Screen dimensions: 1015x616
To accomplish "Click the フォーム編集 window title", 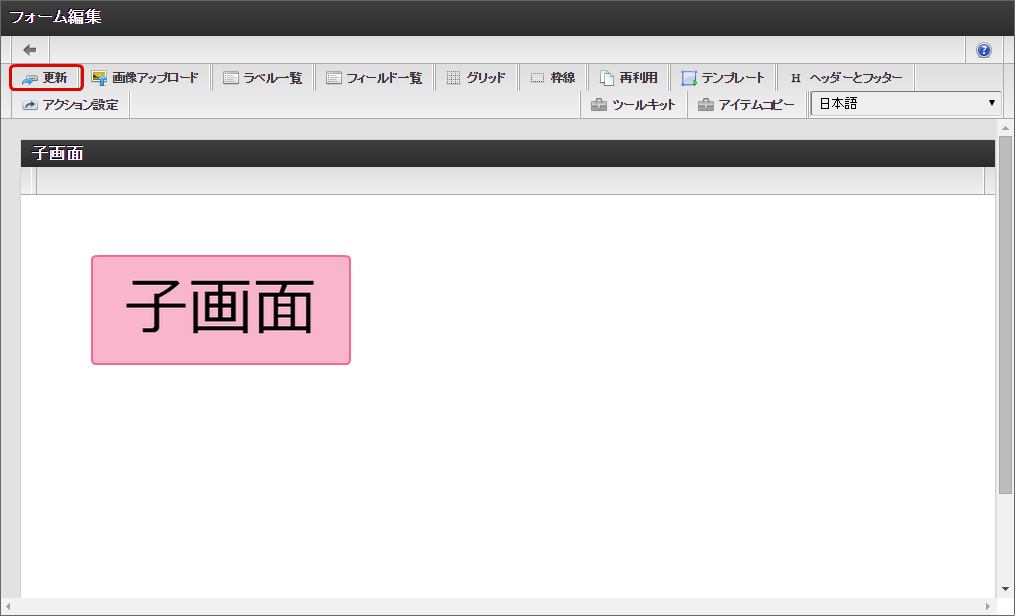I will tap(55, 17).
